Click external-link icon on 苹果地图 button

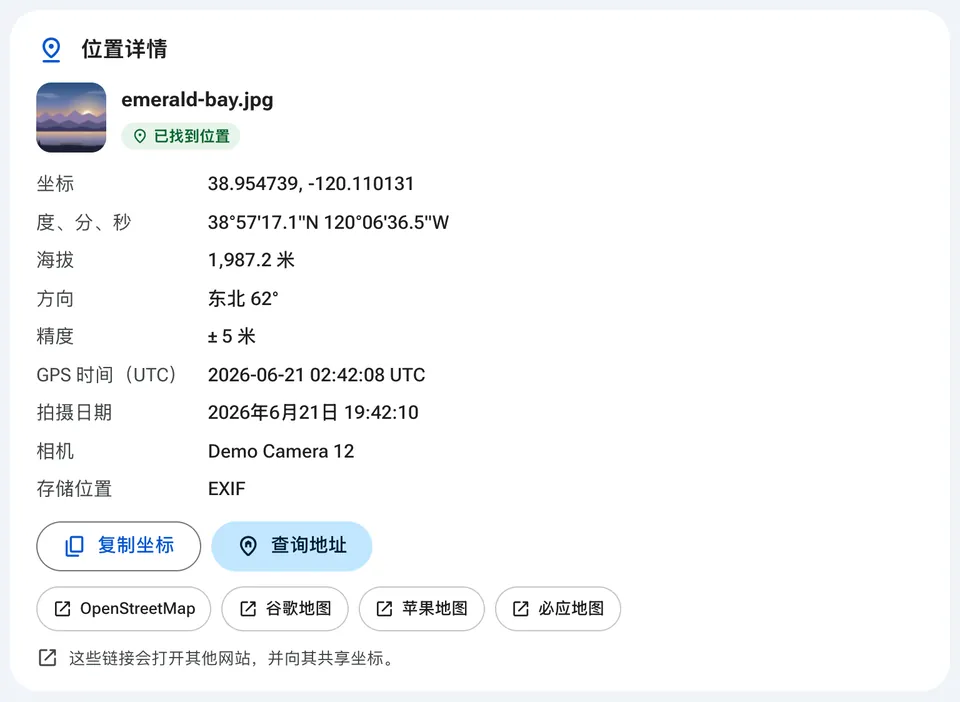(x=384, y=608)
